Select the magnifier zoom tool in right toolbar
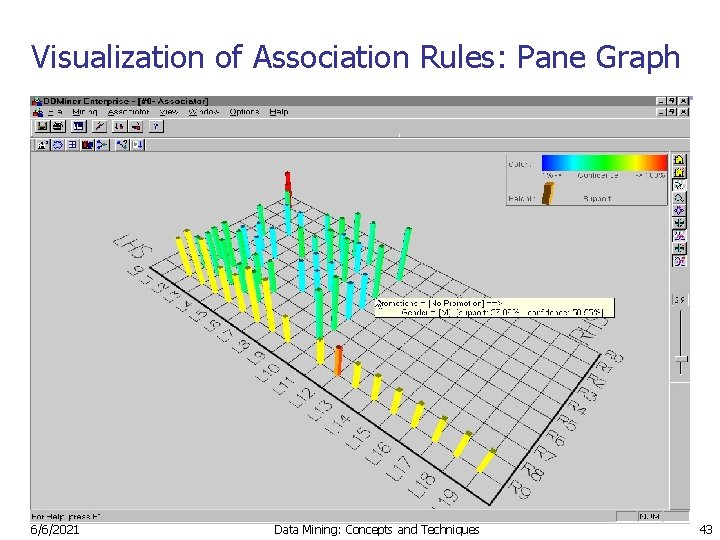Screen dimensions: 720x540 (679, 198)
